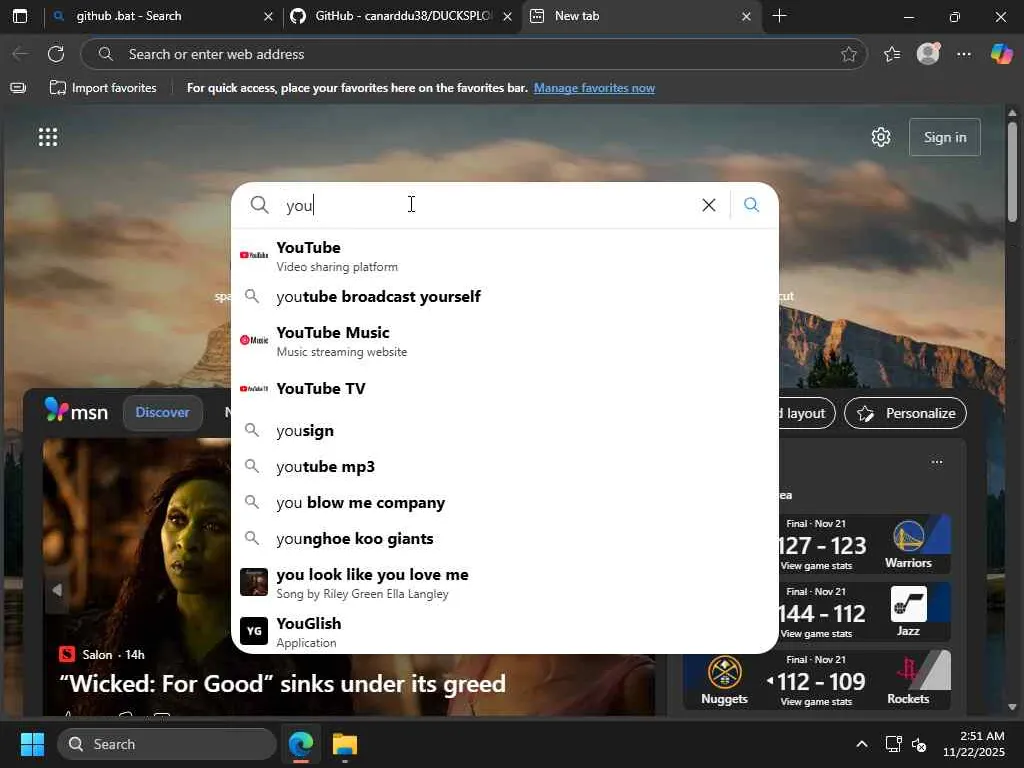
Task: Open the apps grid launcher icon
Action: click(48, 137)
